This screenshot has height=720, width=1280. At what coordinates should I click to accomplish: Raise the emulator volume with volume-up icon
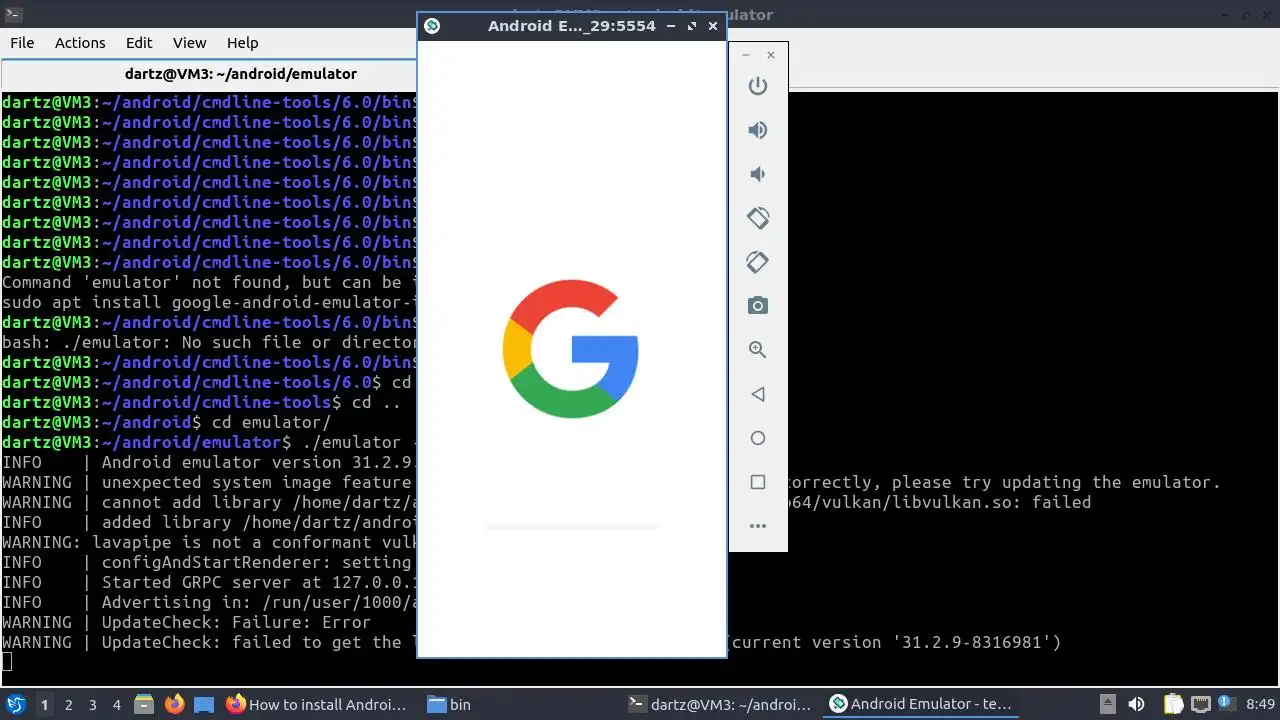(x=758, y=130)
